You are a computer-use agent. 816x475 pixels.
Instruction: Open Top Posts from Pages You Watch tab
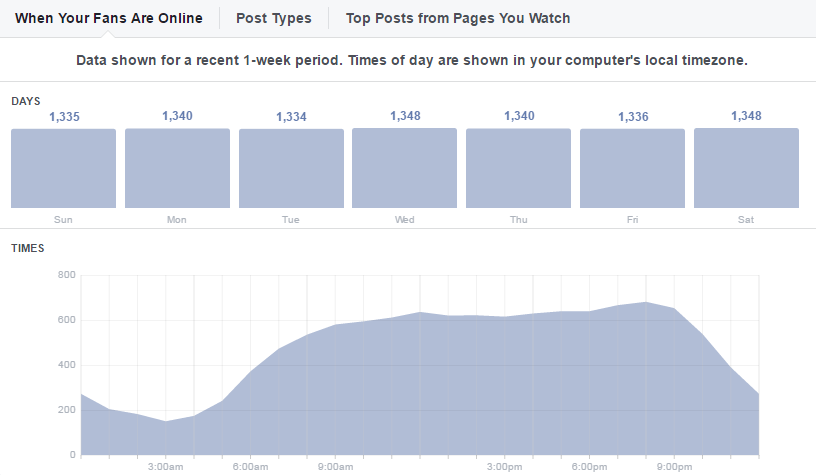pyautogui.click(x=457, y=18)
